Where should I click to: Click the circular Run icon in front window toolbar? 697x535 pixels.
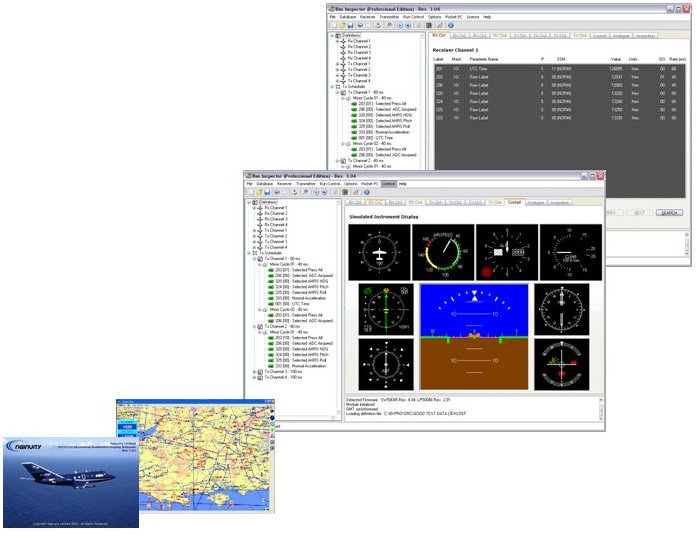coord(316,192)
